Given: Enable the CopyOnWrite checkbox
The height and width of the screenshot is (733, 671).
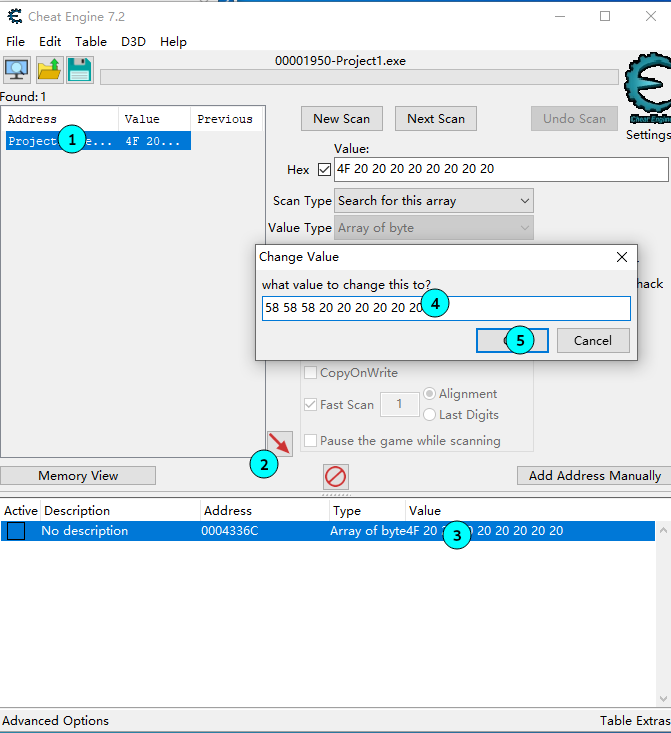Looking at the screenshot, I should 310,373.
